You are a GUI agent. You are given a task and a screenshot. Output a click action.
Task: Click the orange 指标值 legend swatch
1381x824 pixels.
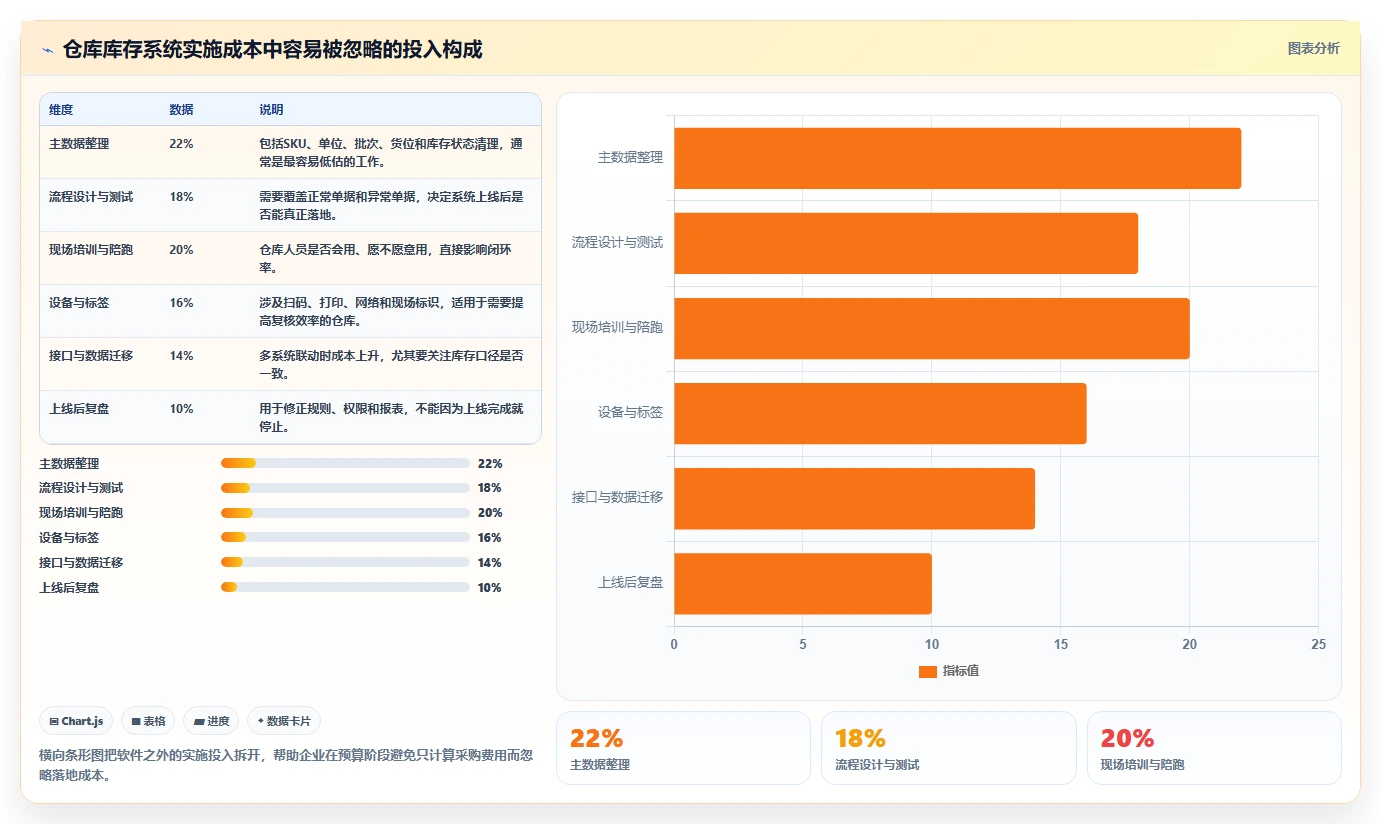click(x=928, y=672)
